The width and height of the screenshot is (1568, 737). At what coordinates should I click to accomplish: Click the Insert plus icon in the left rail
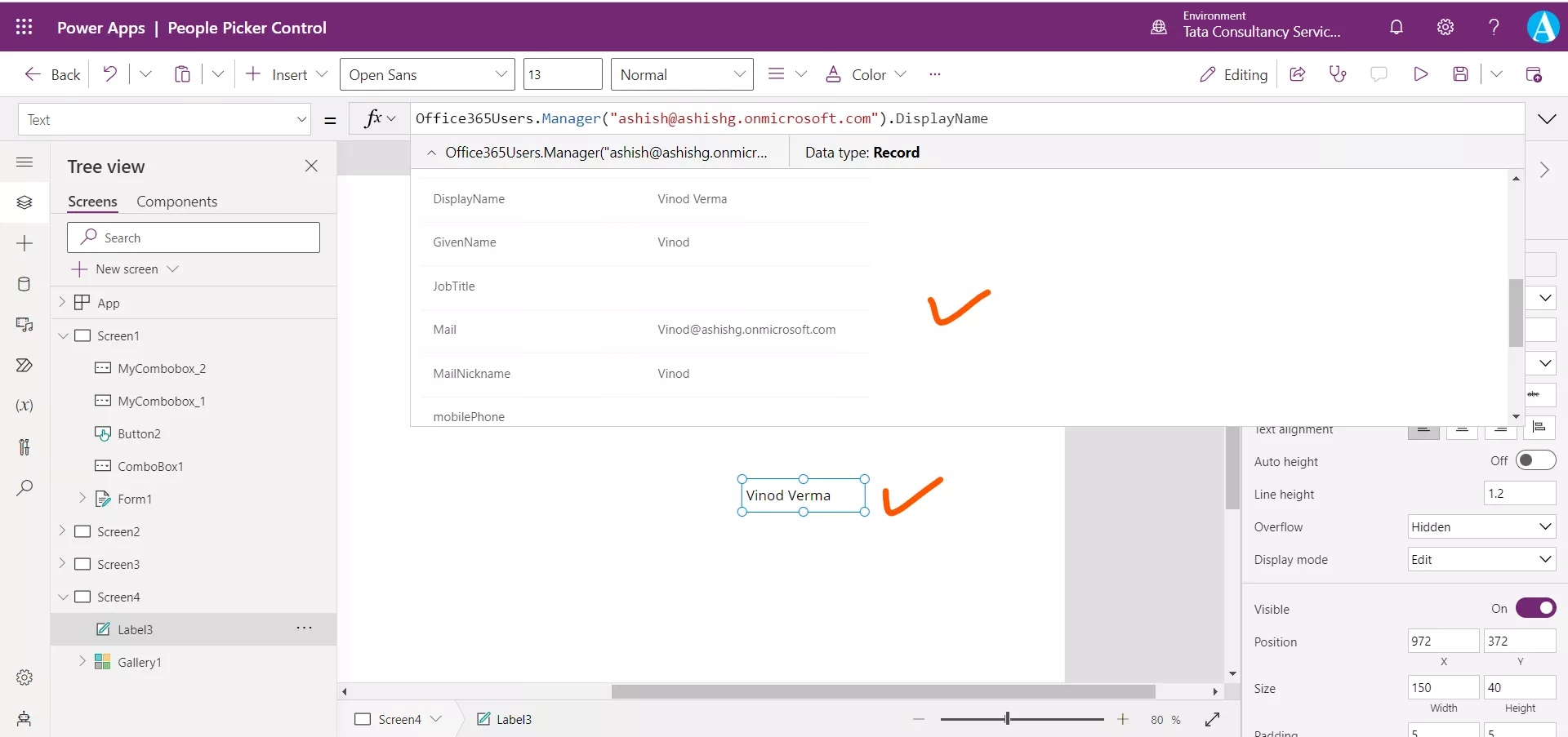click(24, 243)
